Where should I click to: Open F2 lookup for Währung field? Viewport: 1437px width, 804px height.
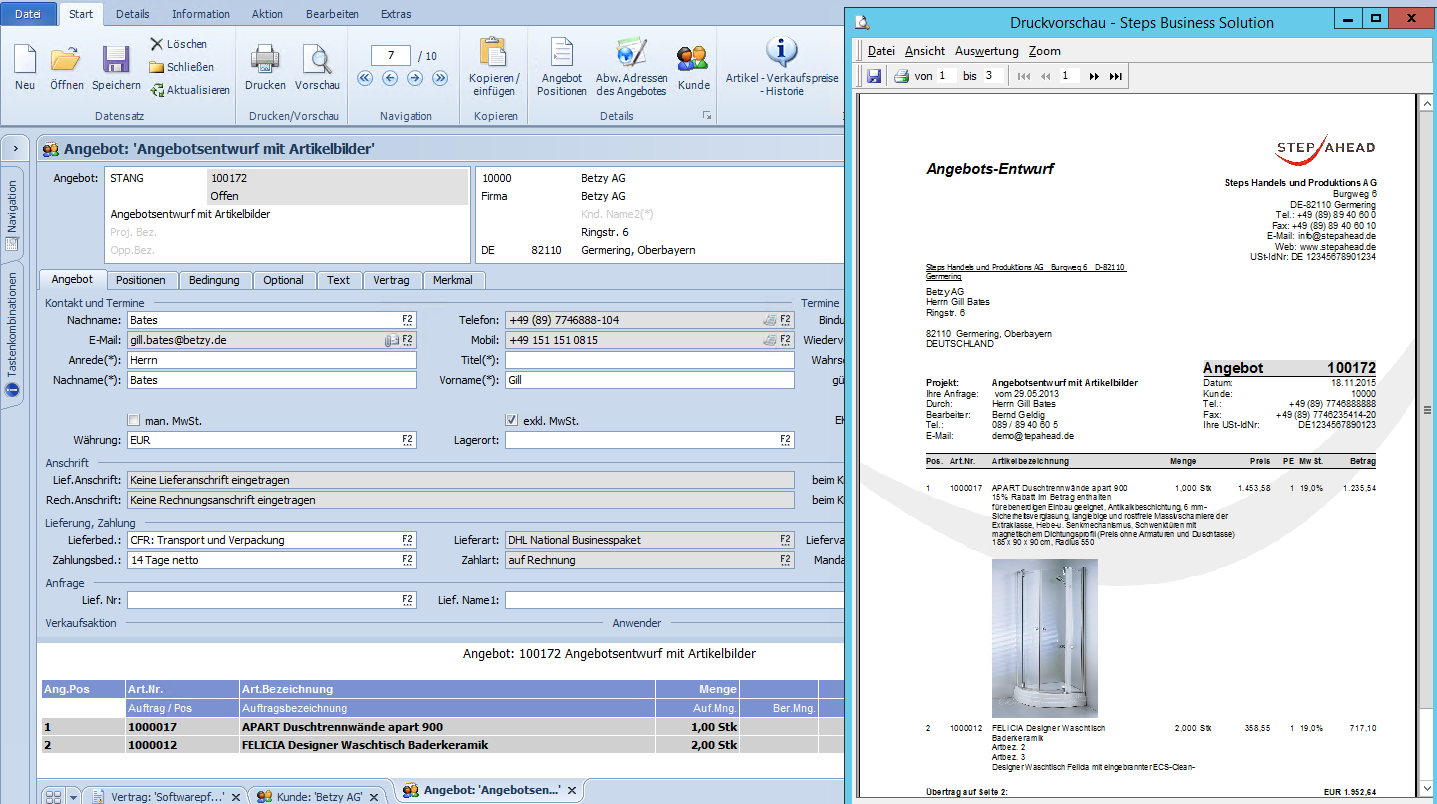(x=408, y=440)
